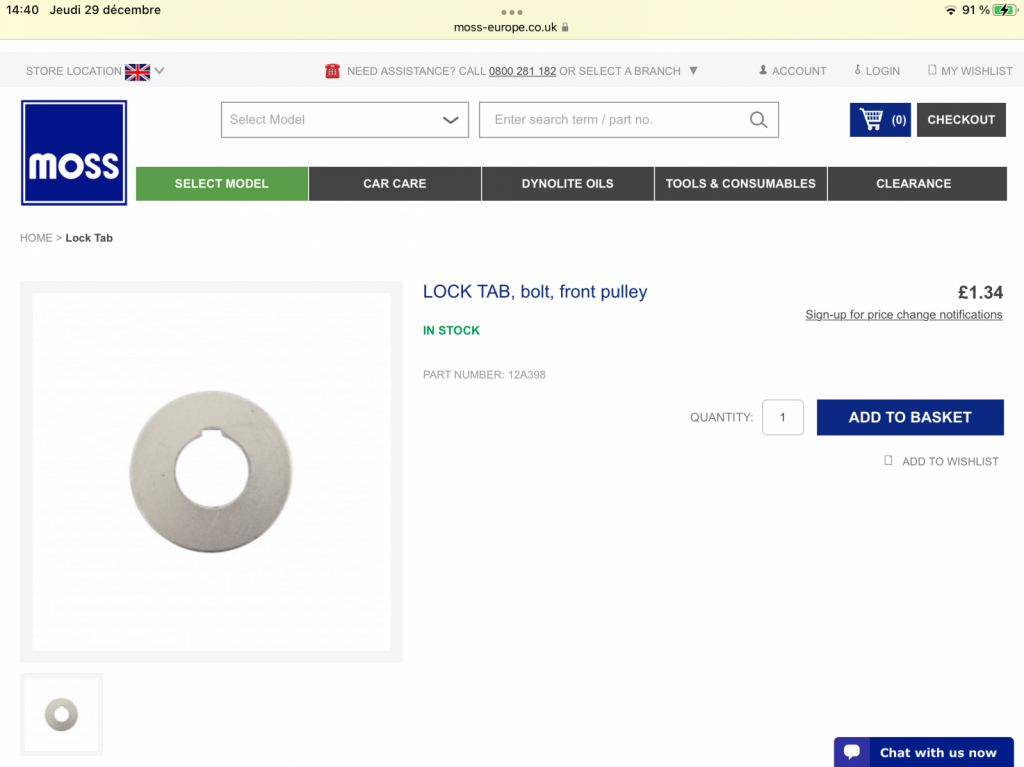
Task: Expand the store location chevron
Action: (x=159, y=71)
